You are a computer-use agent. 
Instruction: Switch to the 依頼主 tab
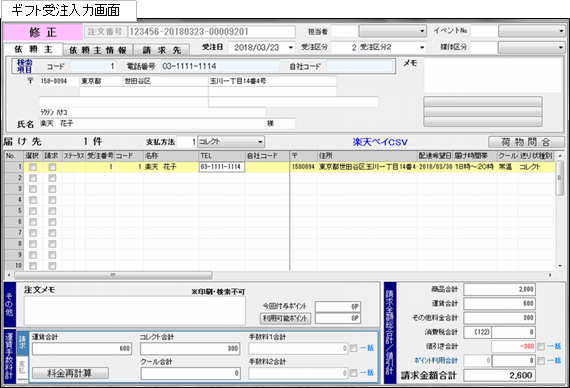(33, 49)
